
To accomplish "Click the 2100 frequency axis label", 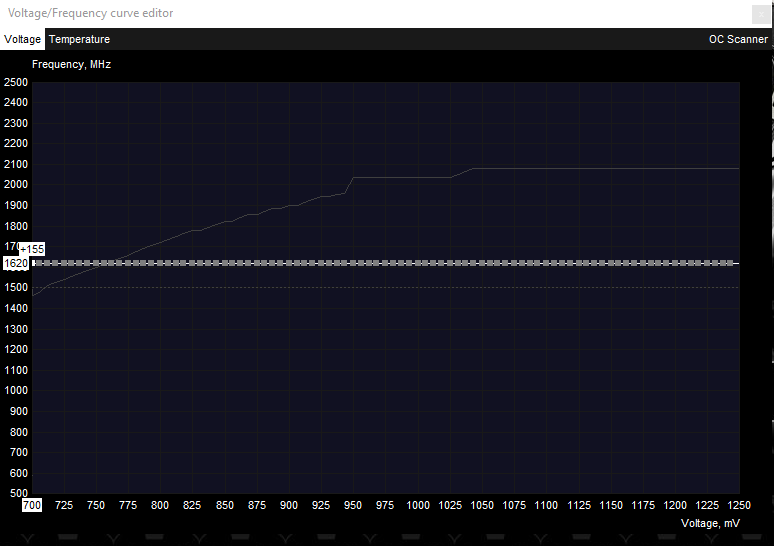I will pos(16,164).
